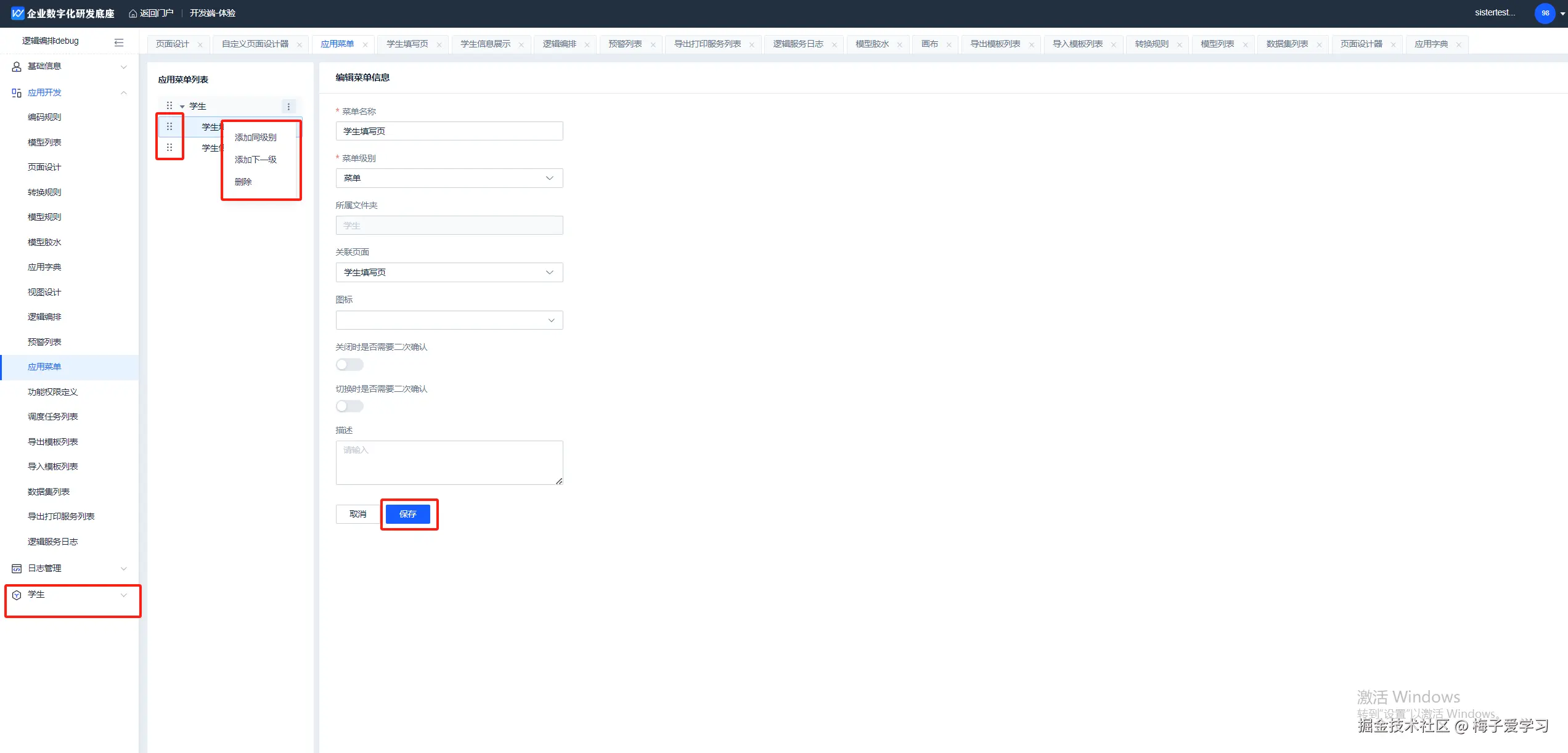Click the 保存 button
The height and width of the screenshot is (753, 1568).
pos(407,514)
